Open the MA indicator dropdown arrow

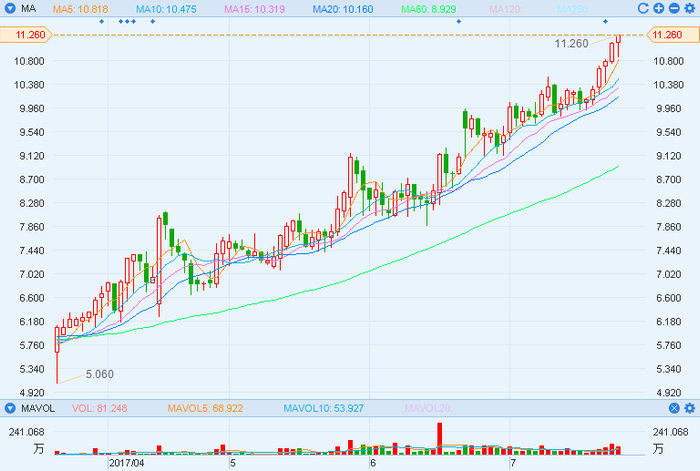[10, 8]
